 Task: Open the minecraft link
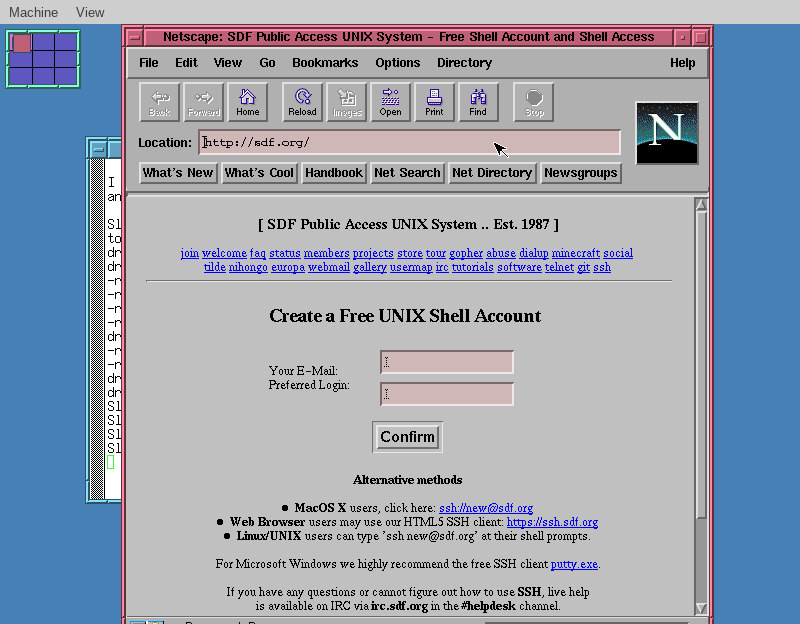click(x=576, y=253)
